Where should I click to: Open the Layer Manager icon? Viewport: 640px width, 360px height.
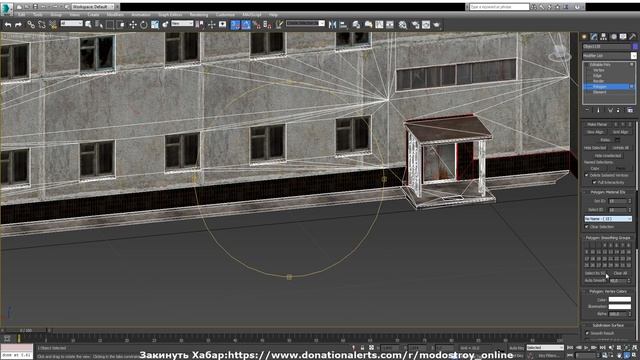[x=356, y=25]
